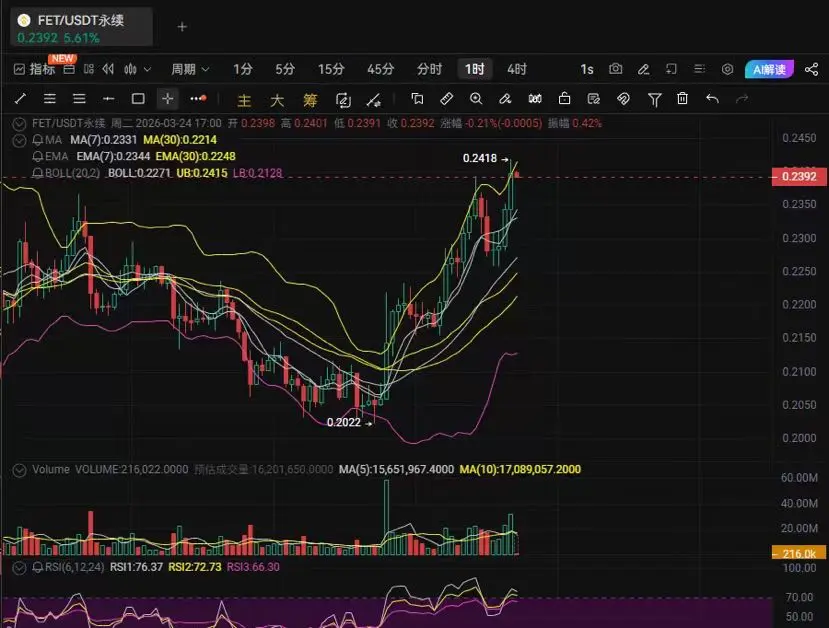Set alert bell for MA indicator

[x=38, y=140]
